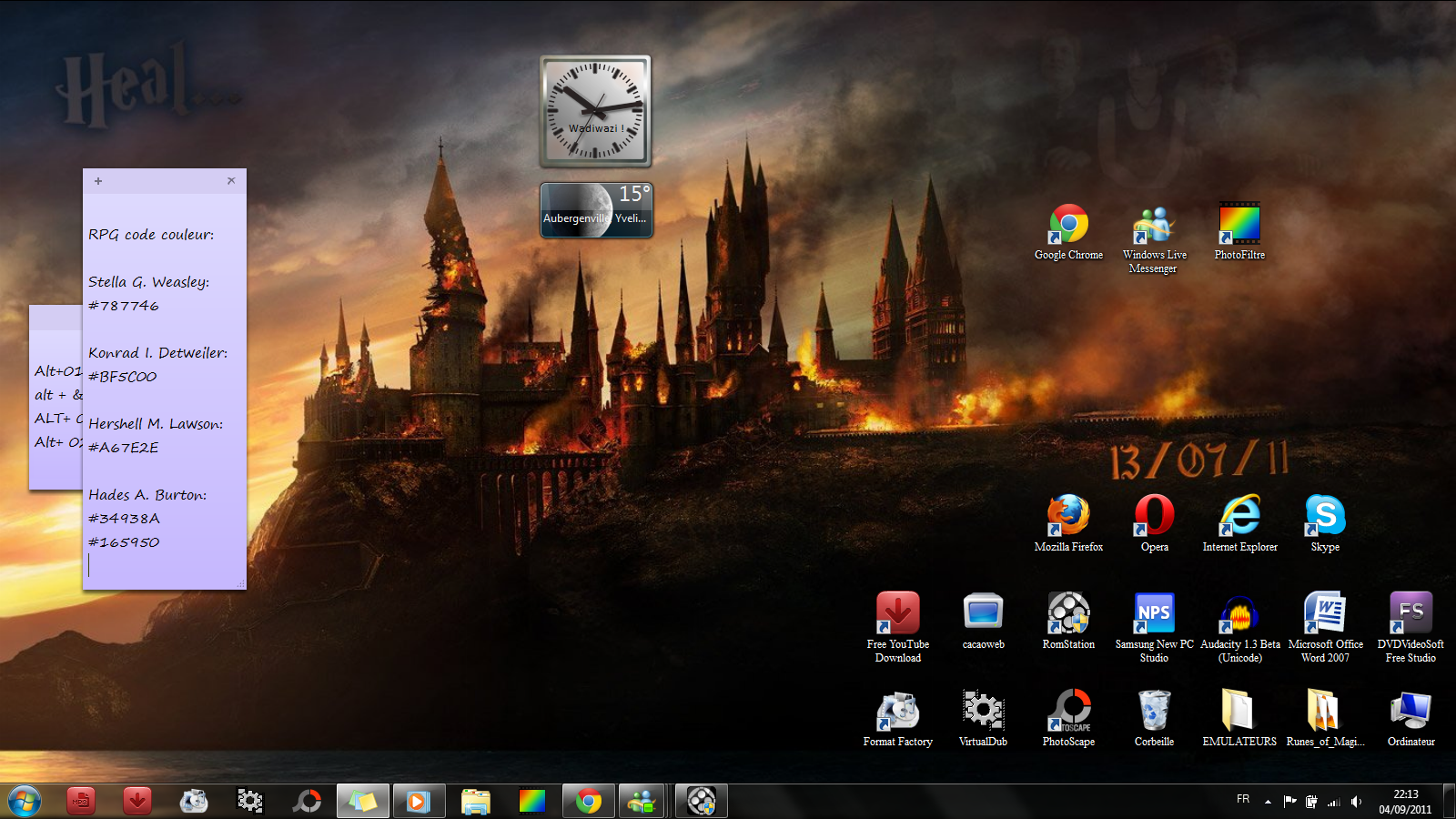
Task: Click the Show desktop button
Action: tap(1449, 802)
